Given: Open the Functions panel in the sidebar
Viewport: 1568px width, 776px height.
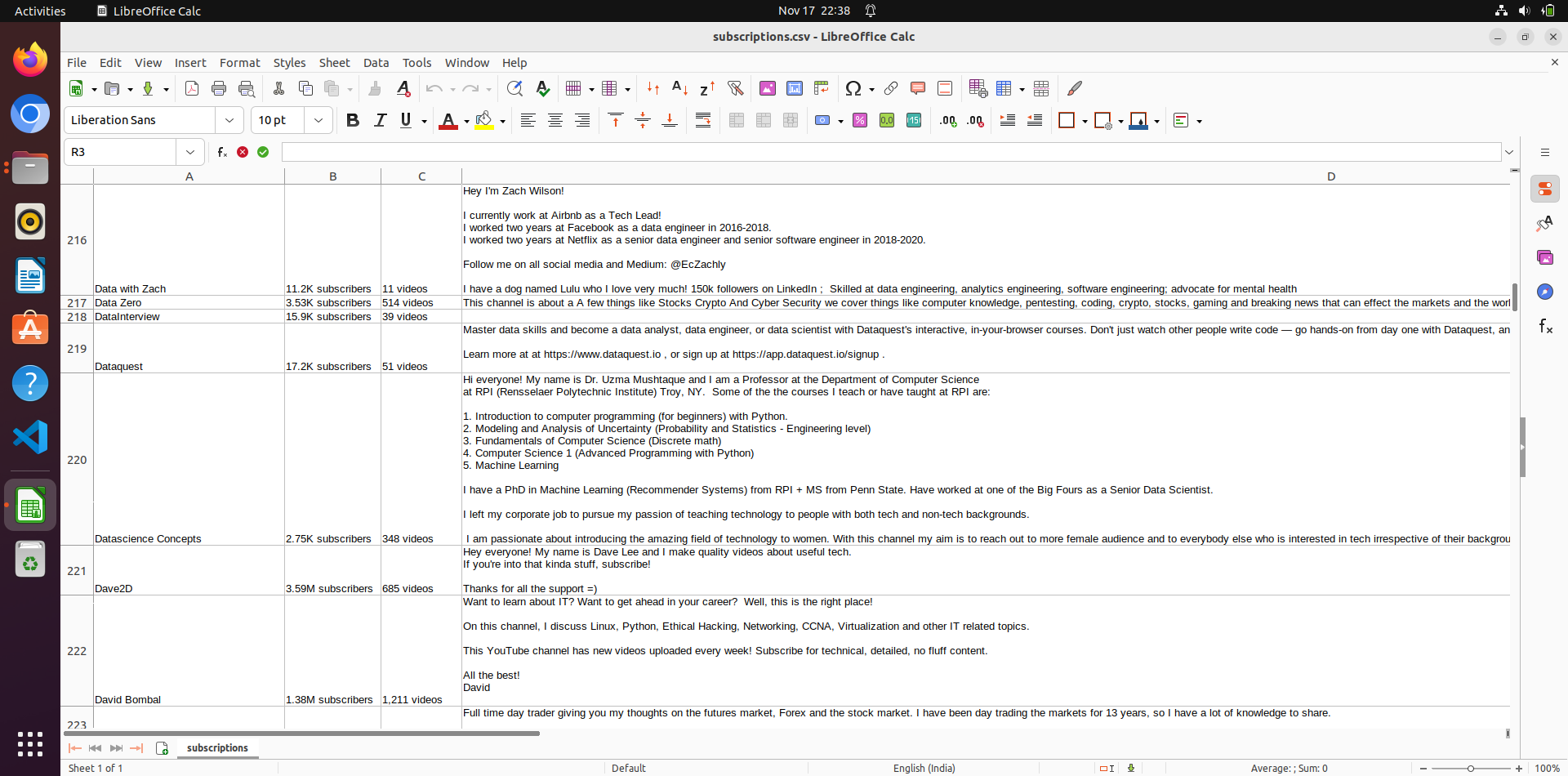Looking at the screenshot, I should [1545, 326].
